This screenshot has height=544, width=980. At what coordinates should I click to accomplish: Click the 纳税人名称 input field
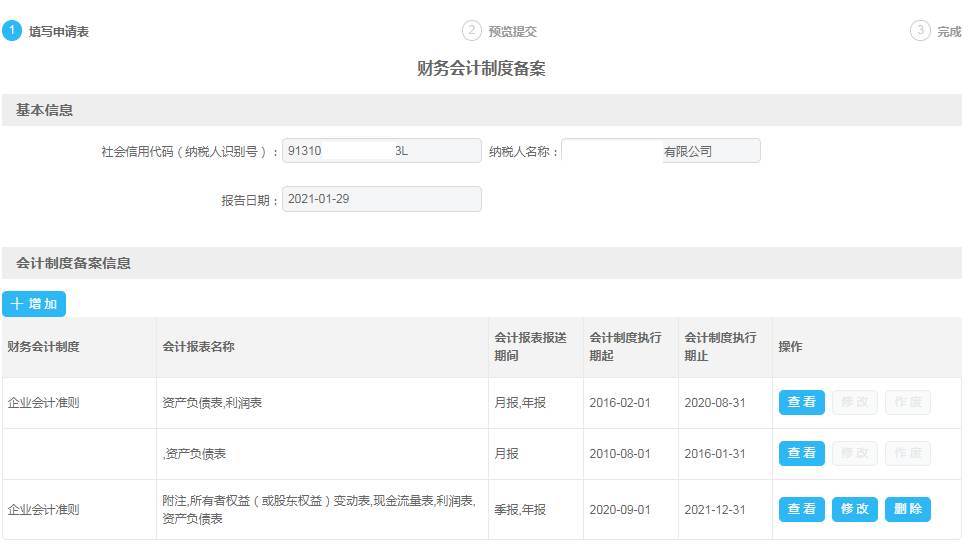661,151
